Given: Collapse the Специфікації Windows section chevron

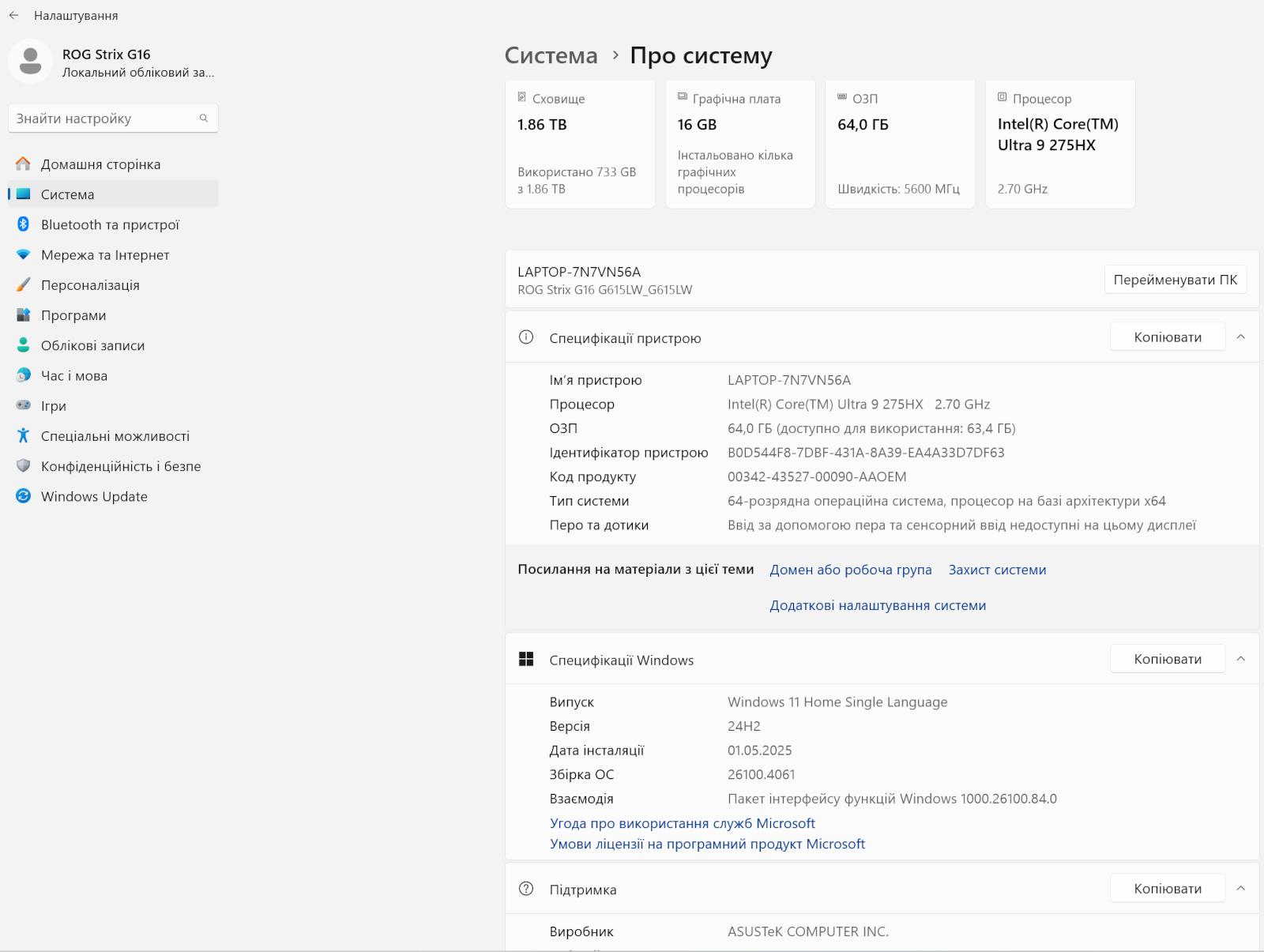Looking at the screenshot, I should 1241,659.
